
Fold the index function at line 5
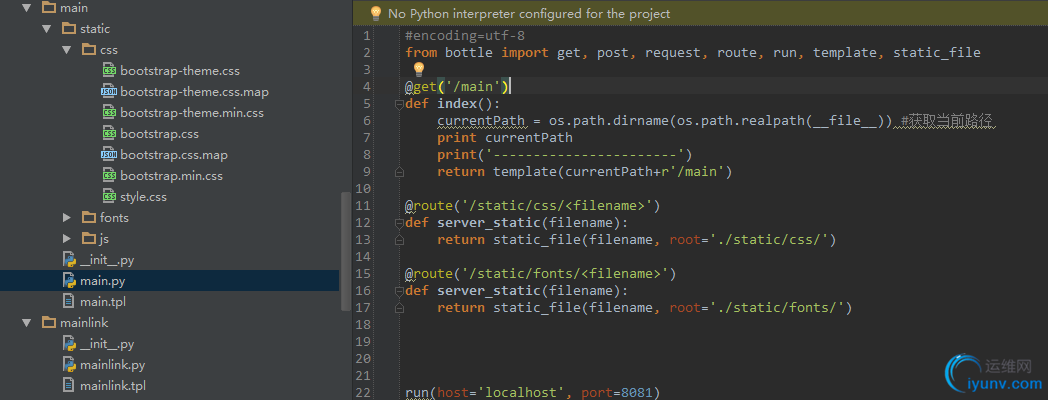(x=399, y=104)
